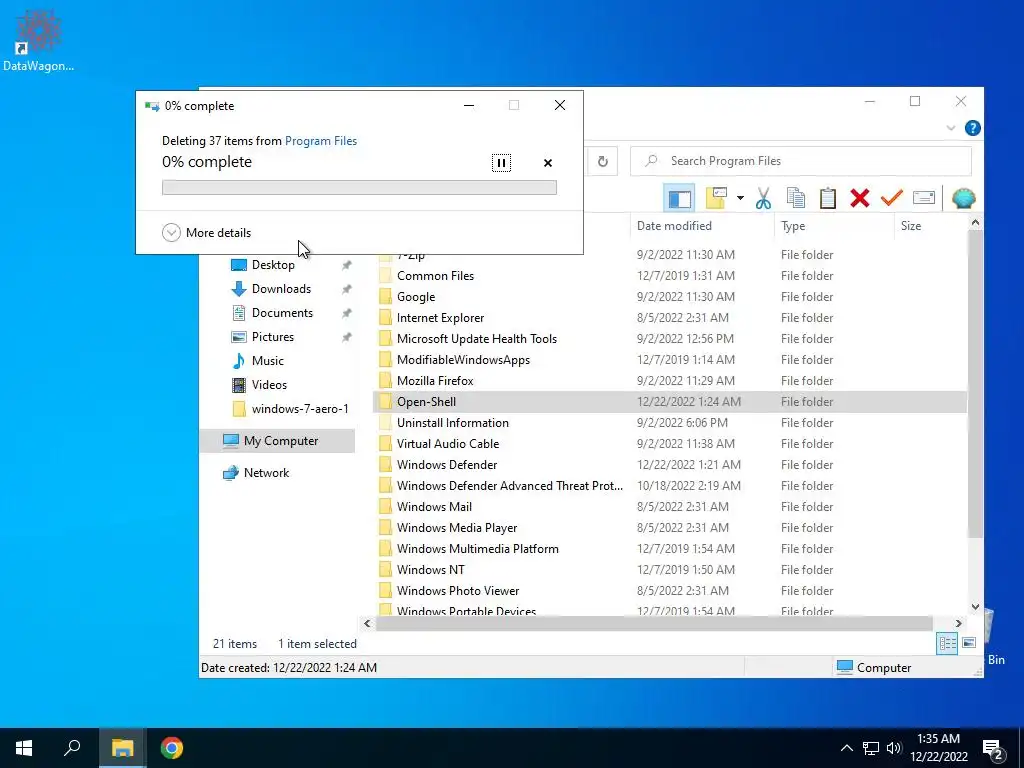
Task: Switch to large thumbnails view icon
Action: point(969,643)
